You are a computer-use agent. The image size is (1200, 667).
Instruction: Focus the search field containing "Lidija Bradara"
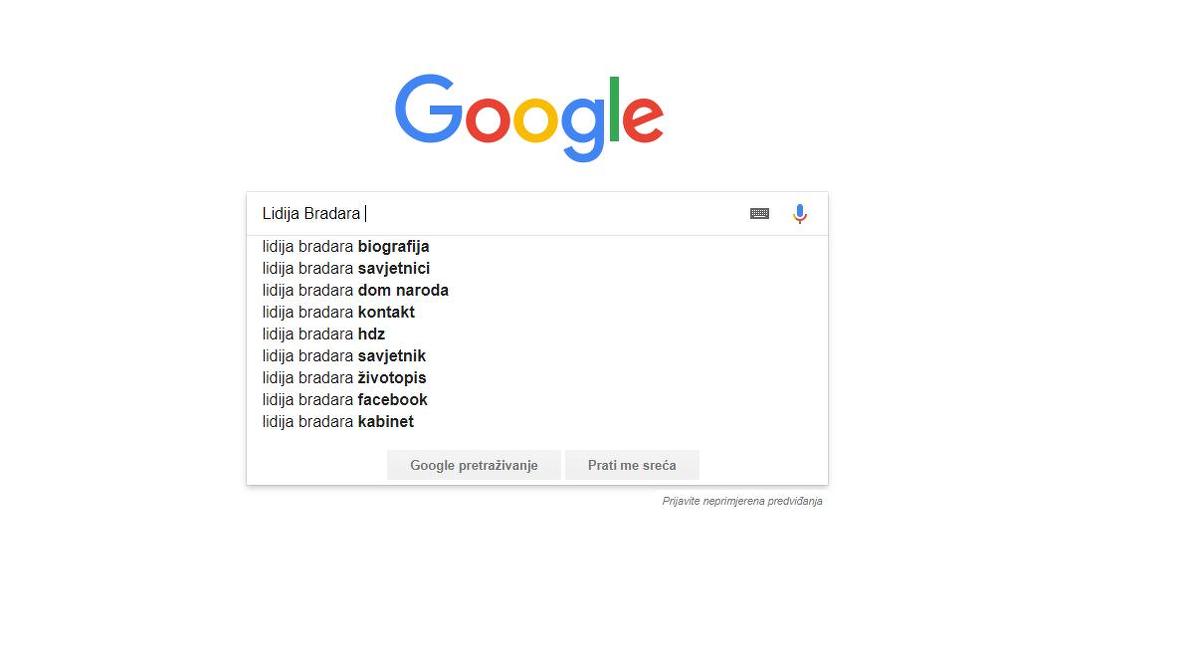pyautogui.click(x=500, y=214)
